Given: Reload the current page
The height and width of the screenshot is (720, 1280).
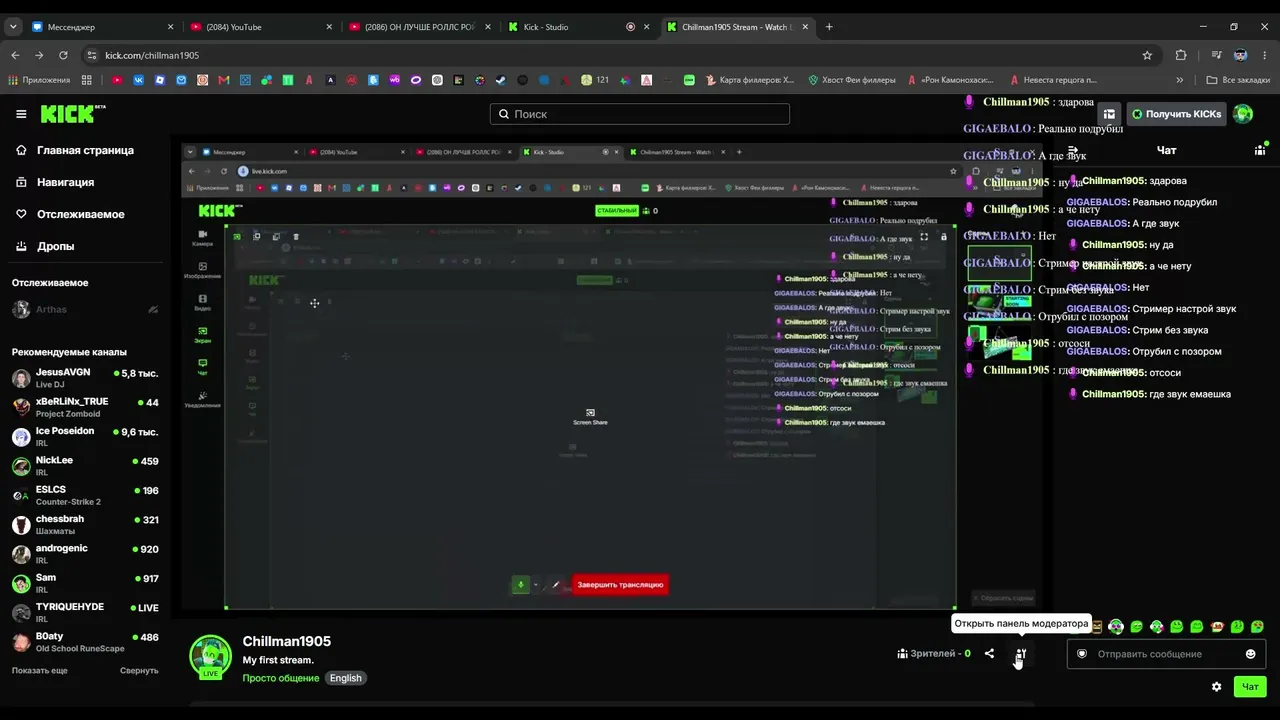Looking at the screenshot, I should tap(63, 55).
